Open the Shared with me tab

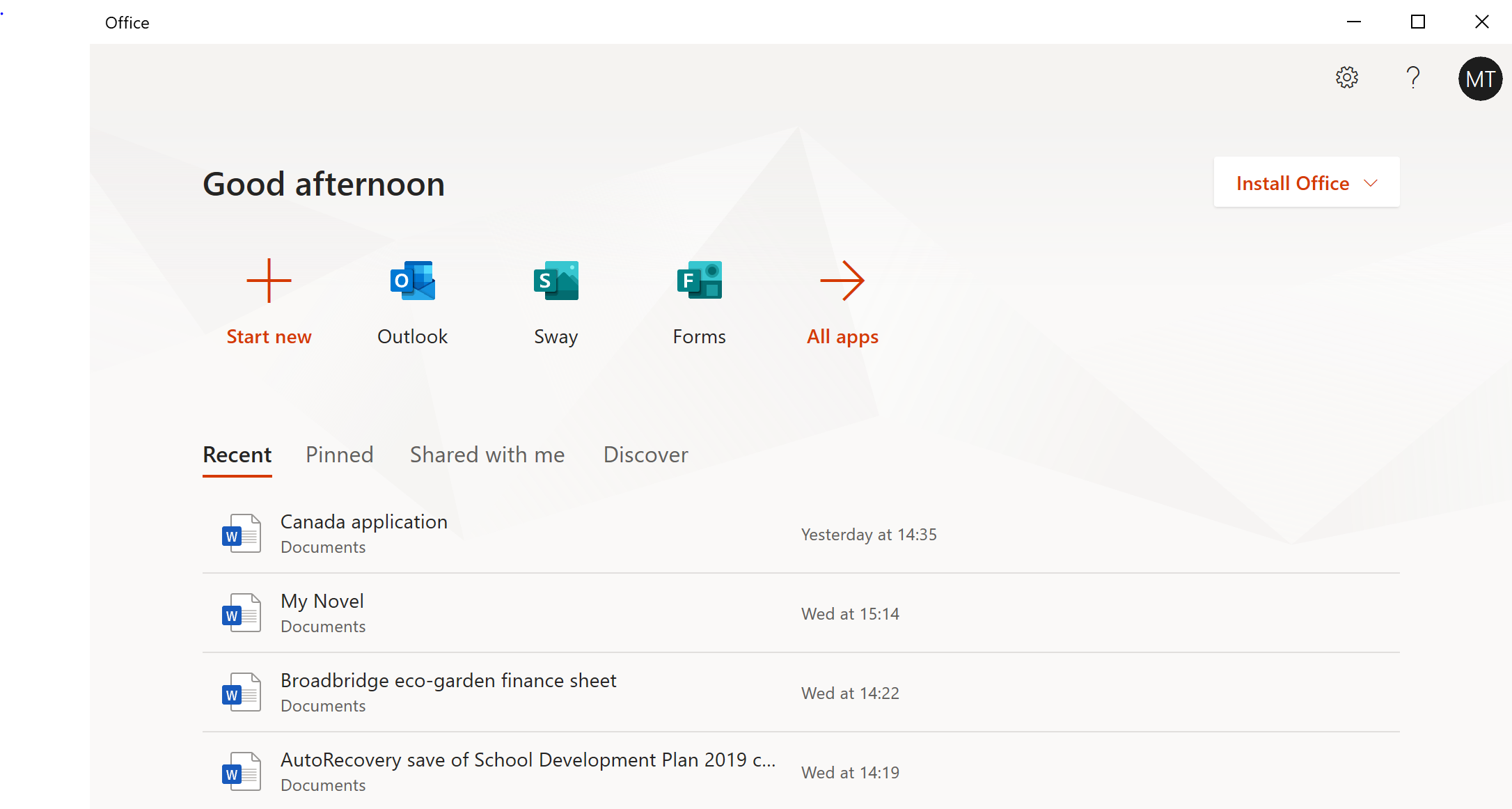tap(487, 455)
